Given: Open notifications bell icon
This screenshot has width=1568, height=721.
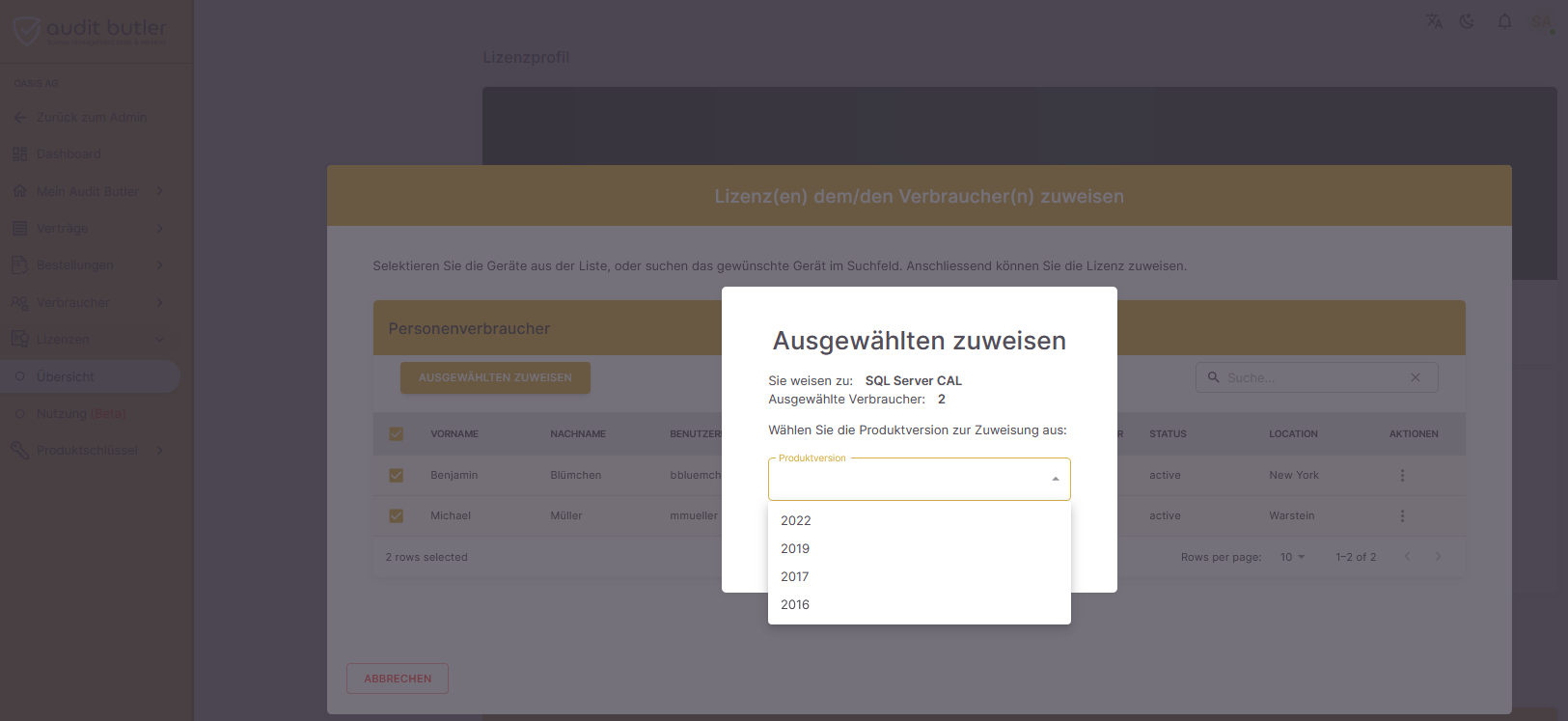Looking at the screenshot, I should pyautogui.click(x=1504, y=21).
